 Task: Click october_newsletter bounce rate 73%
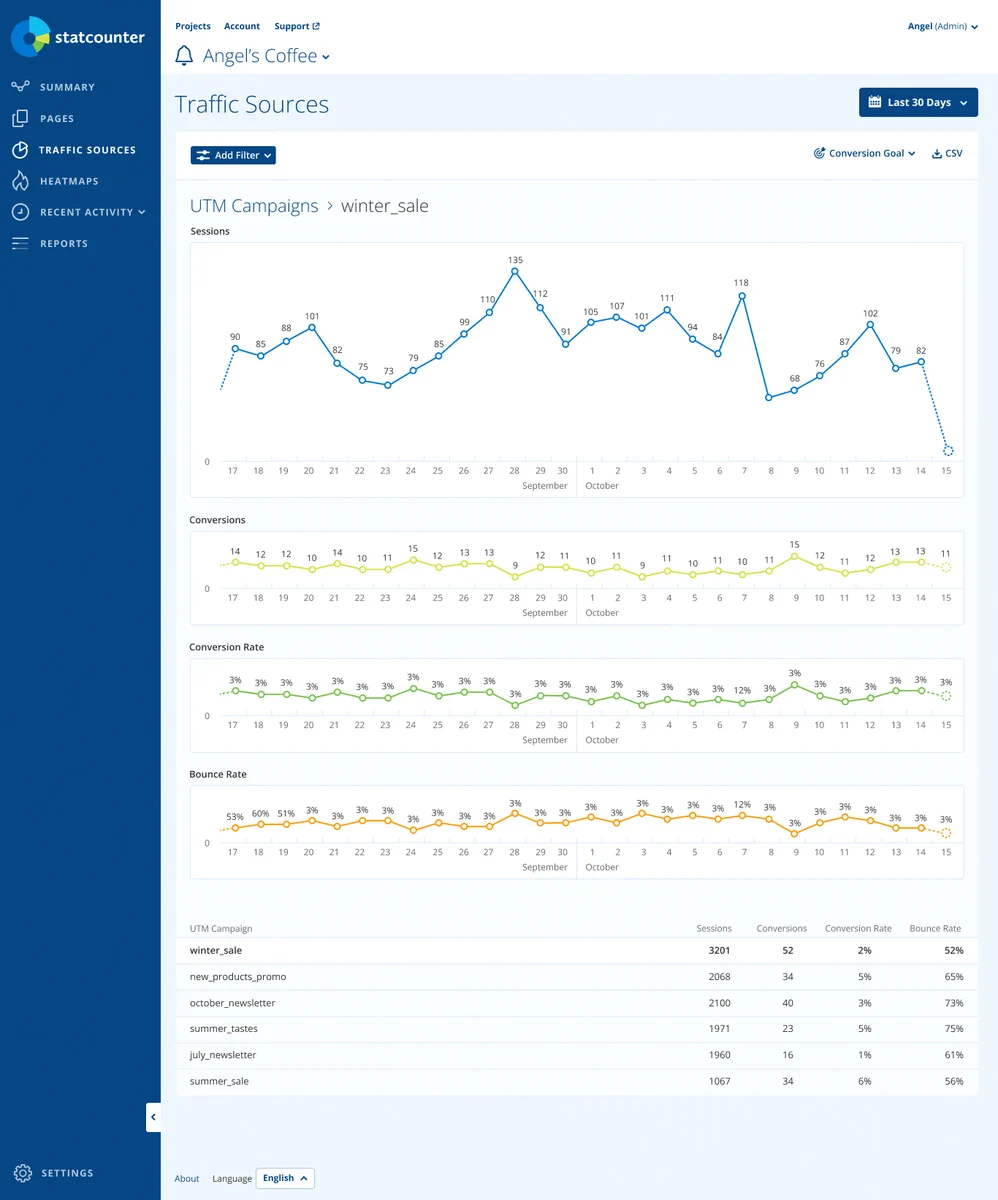point(953,1003)
